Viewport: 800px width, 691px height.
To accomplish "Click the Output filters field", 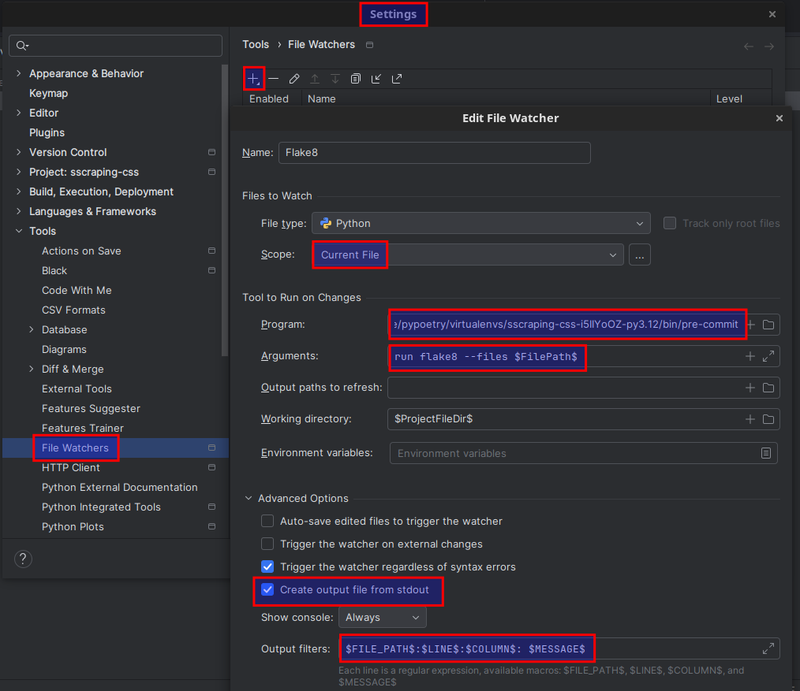I will coord(560,649).
